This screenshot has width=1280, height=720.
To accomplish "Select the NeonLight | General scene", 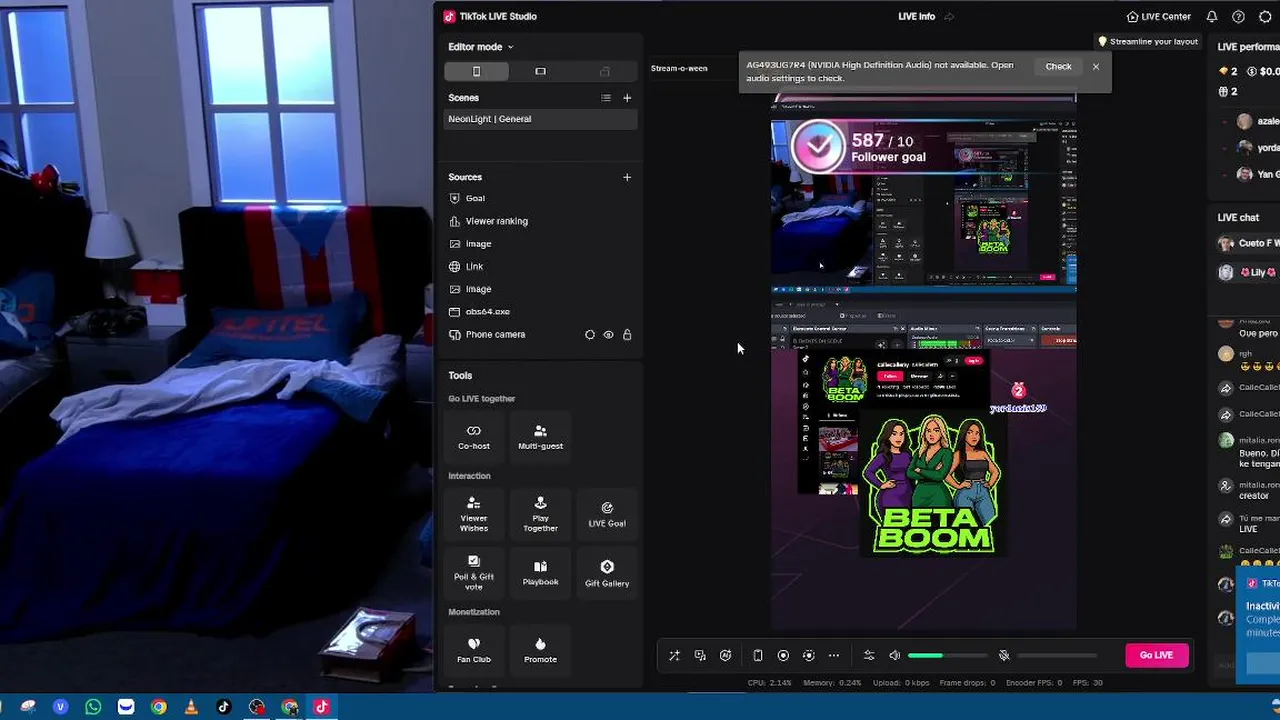I will click(540, 119).
